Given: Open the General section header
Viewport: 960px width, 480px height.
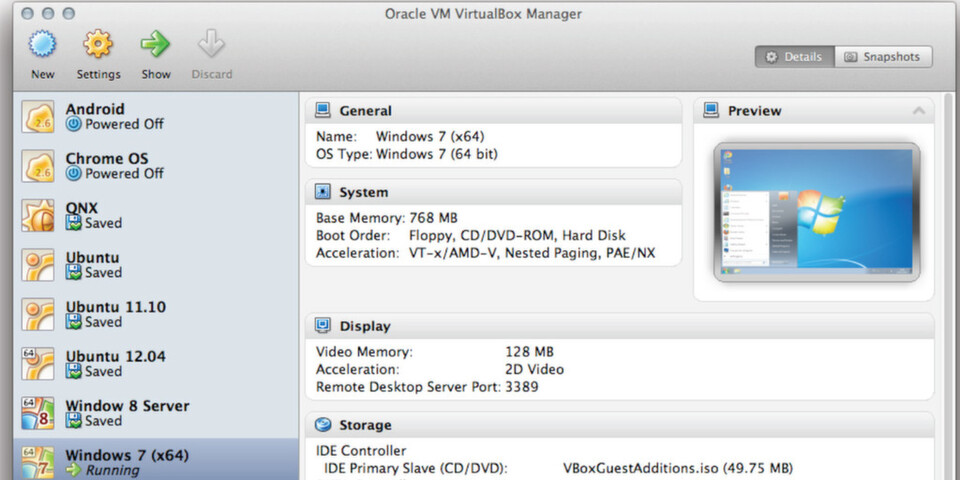Looking at the screenshot, I should click(x=493, y=111).
